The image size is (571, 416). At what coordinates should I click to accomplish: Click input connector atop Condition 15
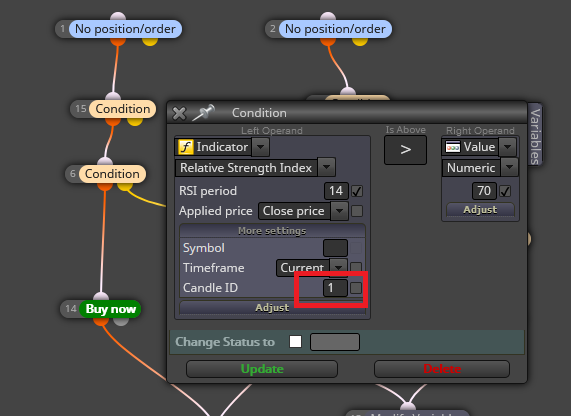113,97
